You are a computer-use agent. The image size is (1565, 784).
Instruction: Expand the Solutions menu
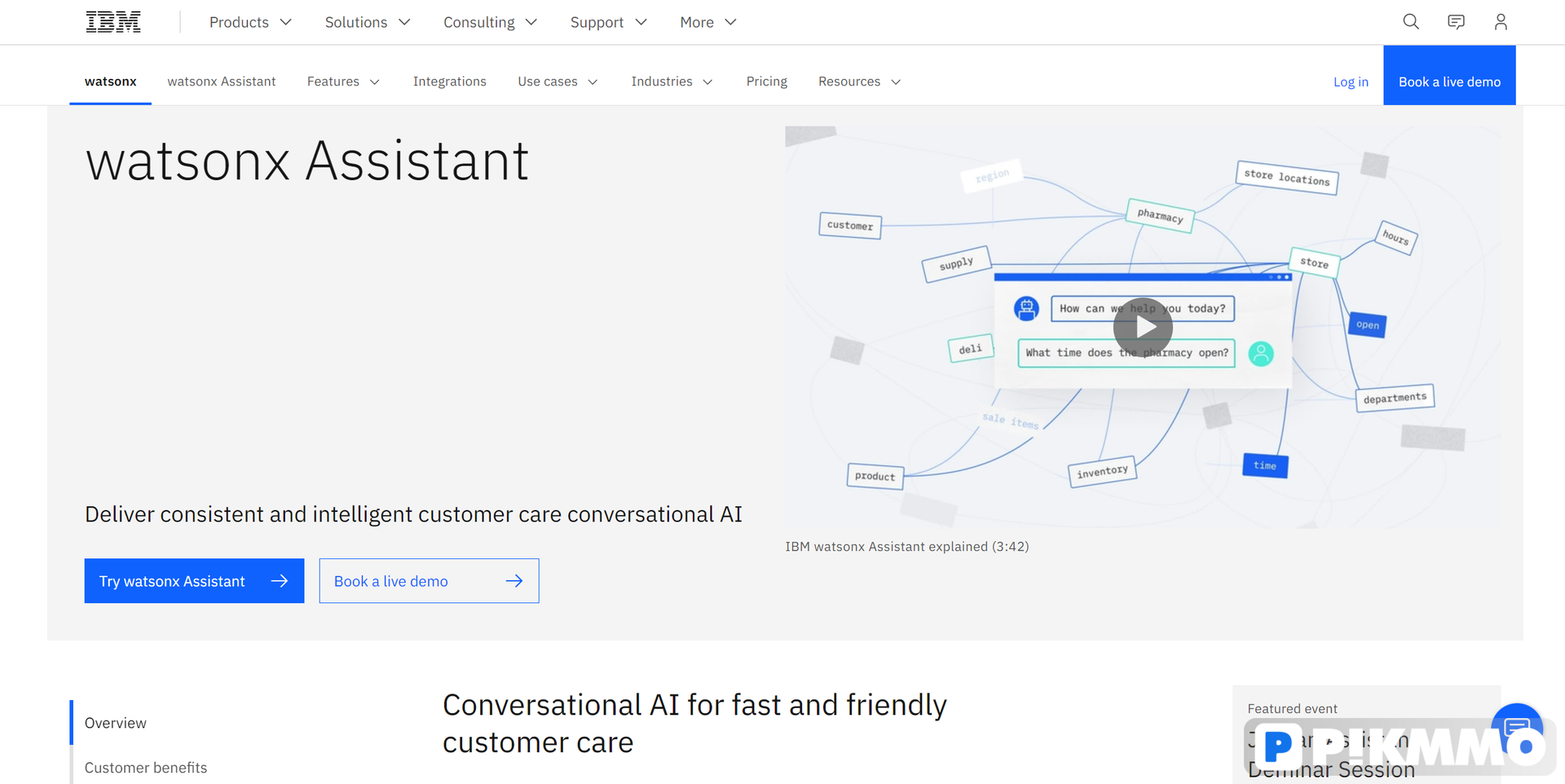(x=368, y=22)
